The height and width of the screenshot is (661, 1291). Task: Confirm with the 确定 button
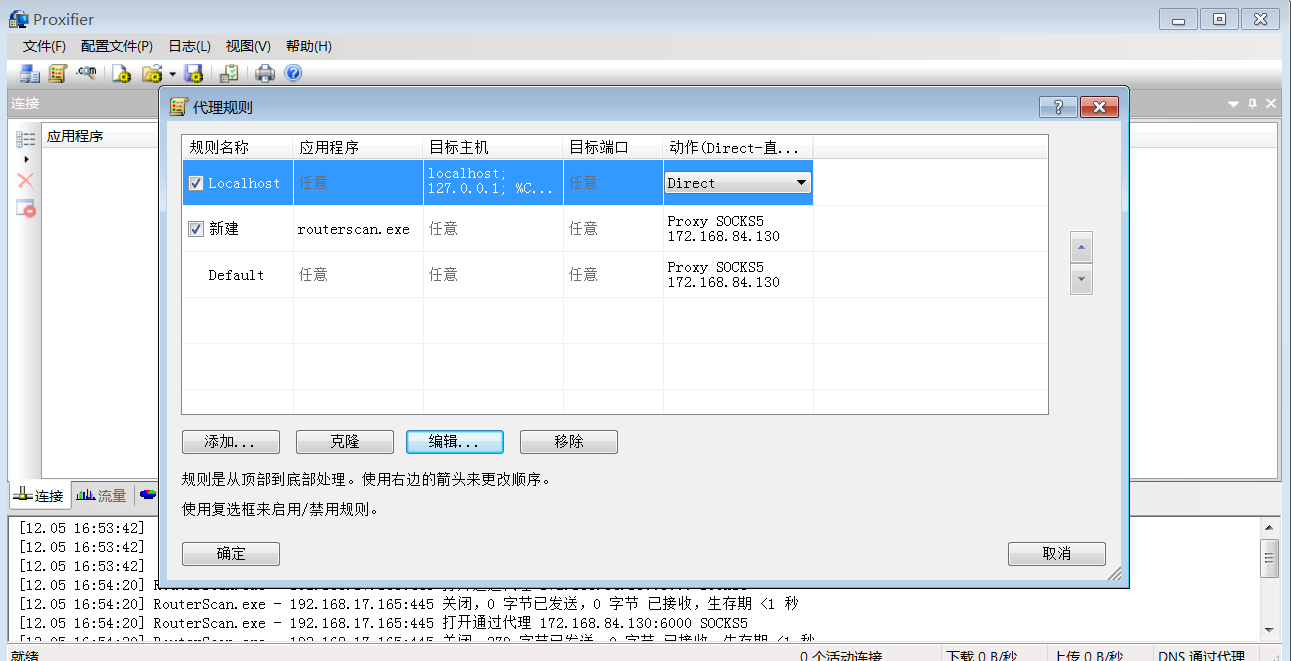tap(231, 554)
